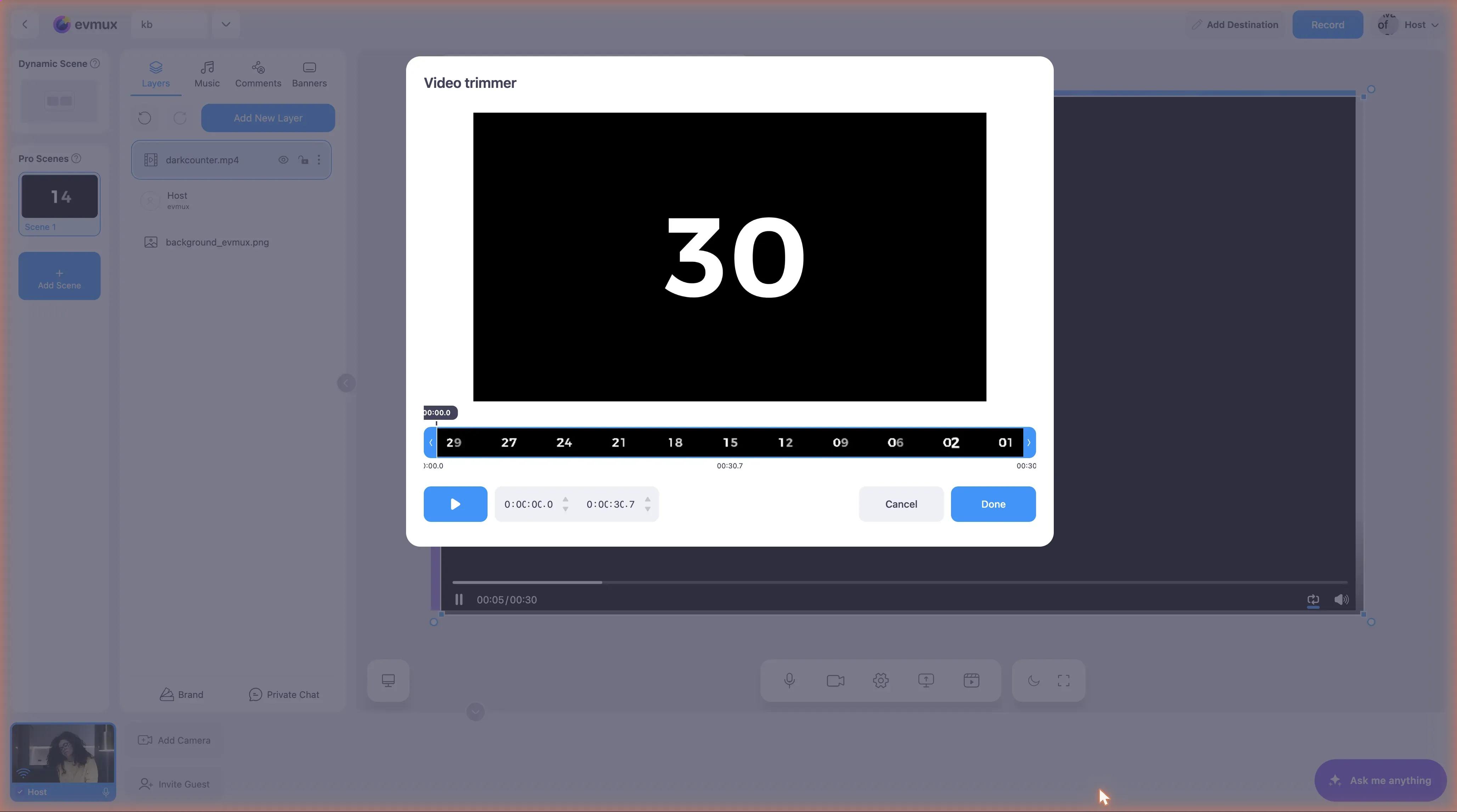Image resolution: width=1457 pixels, height=812 pixels.
Task: Switch to the Music tab
Action: 207,75
